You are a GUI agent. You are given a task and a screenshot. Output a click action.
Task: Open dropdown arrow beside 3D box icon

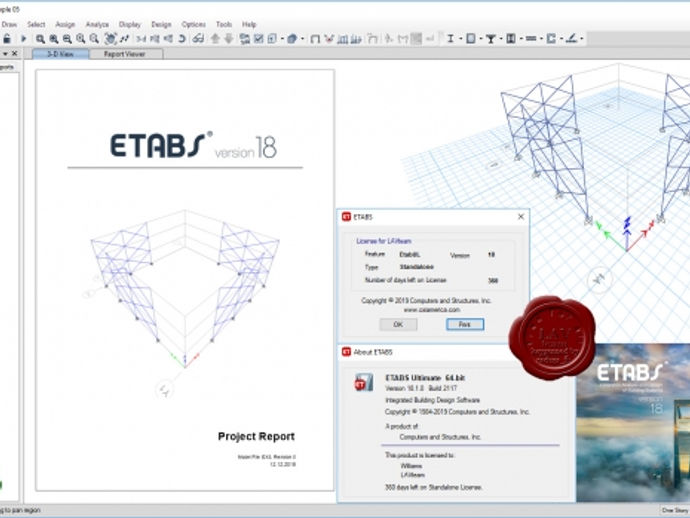coord(302,39)
